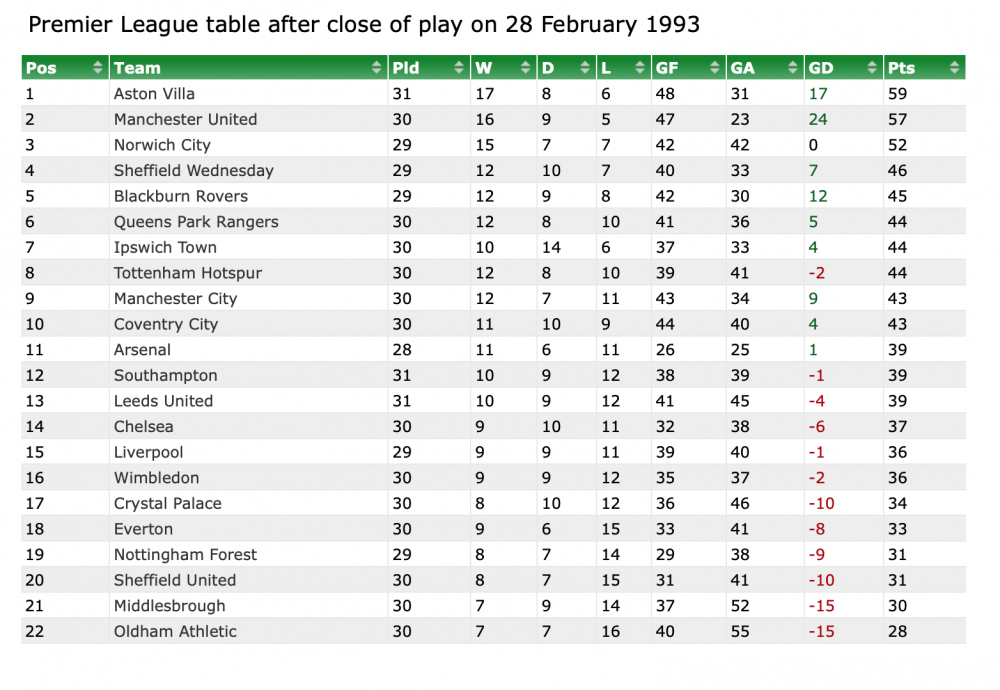The width and height of the screenshot is (1000, 690).
Task: Click Tottenham Hotspur's red goal difference
Action: tap(816, 273)
